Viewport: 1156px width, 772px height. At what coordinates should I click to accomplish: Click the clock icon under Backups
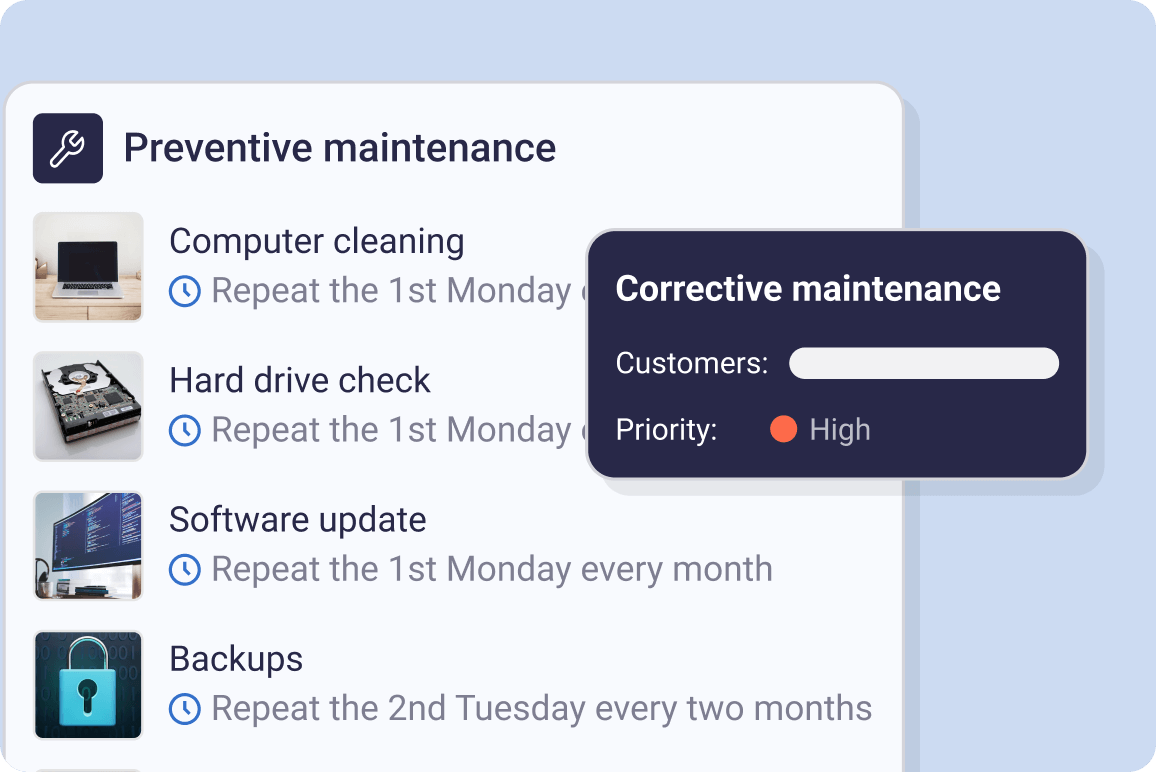pos(185,708)
